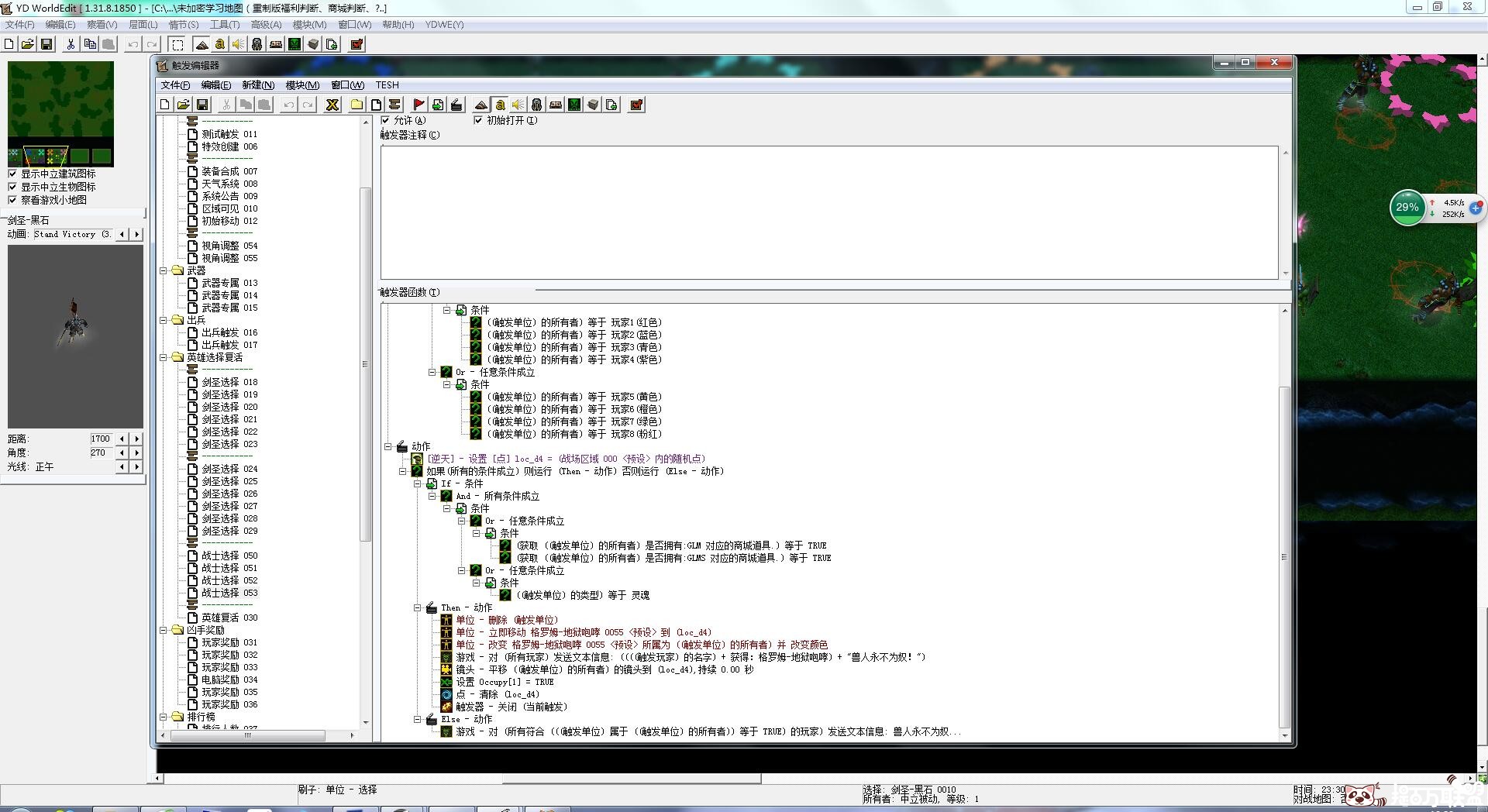Toggle the 初始打开 (I) checkbox
The width and height of the screenshot is (1488, 812).
(x=478, y=120)
